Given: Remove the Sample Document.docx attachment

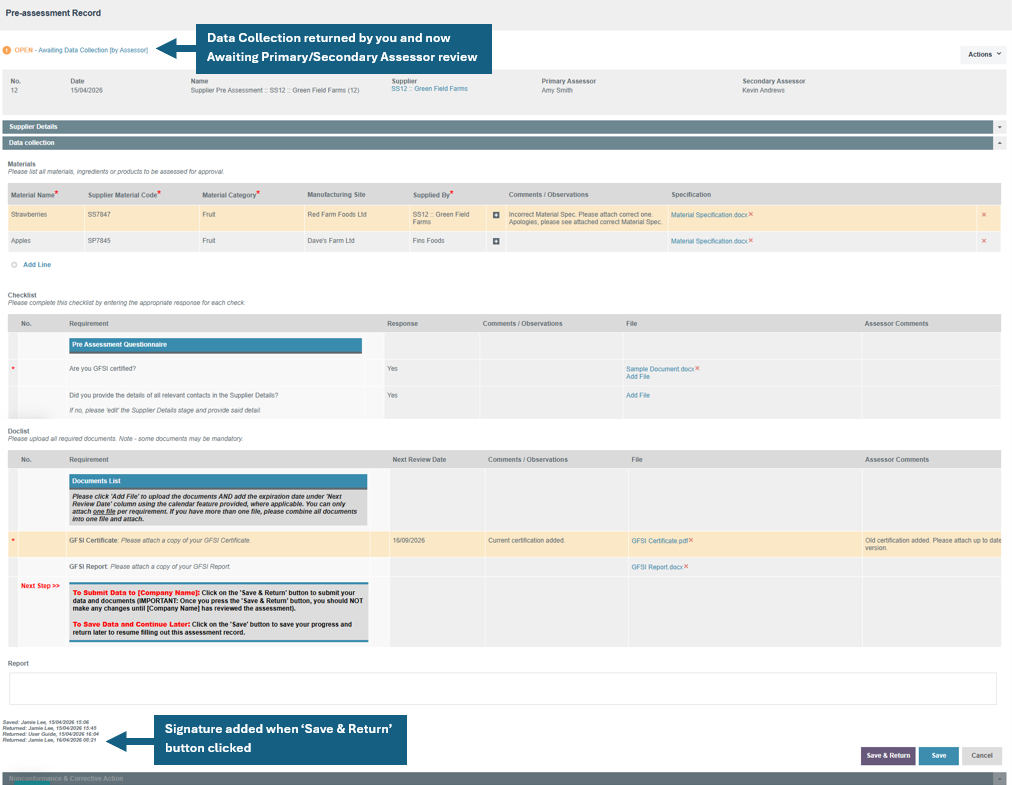Looking at the screenshot, I should pyautogui.click(x=697, y=369).
